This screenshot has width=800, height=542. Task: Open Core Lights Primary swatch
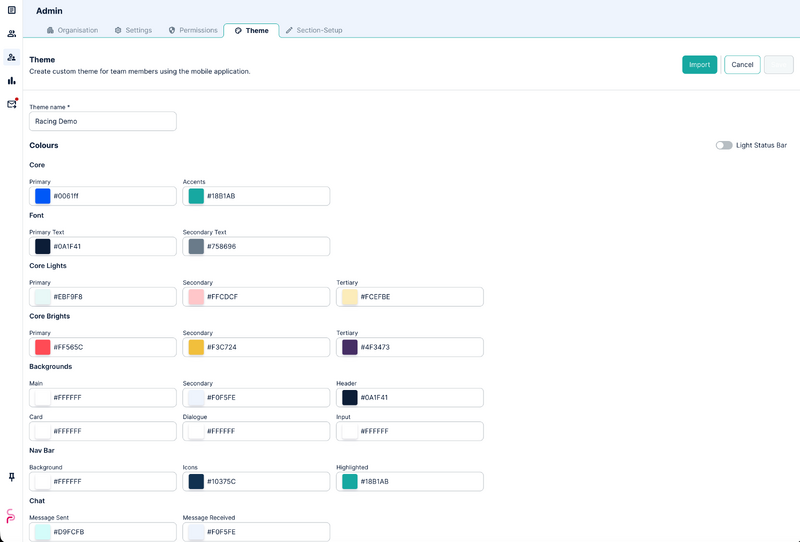click(x=43, y=297)
